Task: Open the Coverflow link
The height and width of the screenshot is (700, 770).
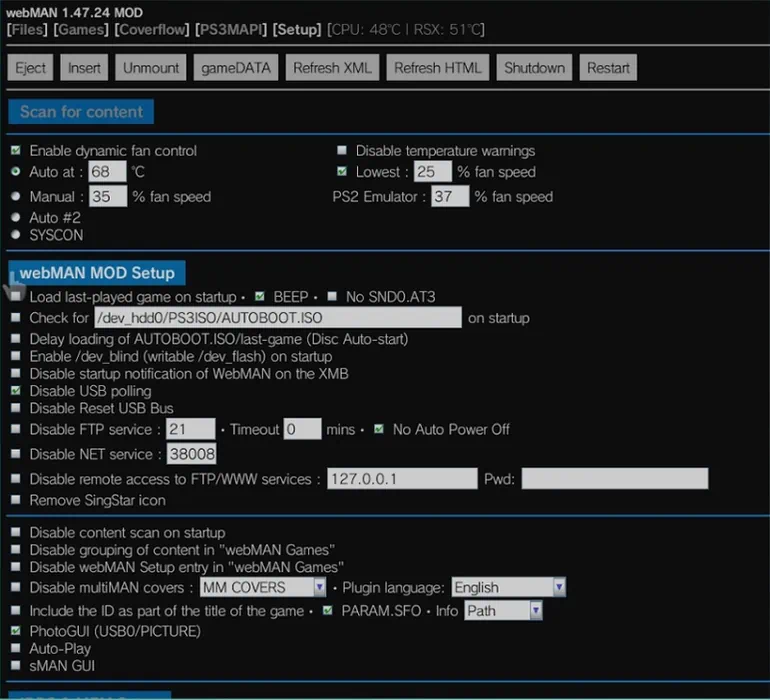Action: click(x=152, y=29)
